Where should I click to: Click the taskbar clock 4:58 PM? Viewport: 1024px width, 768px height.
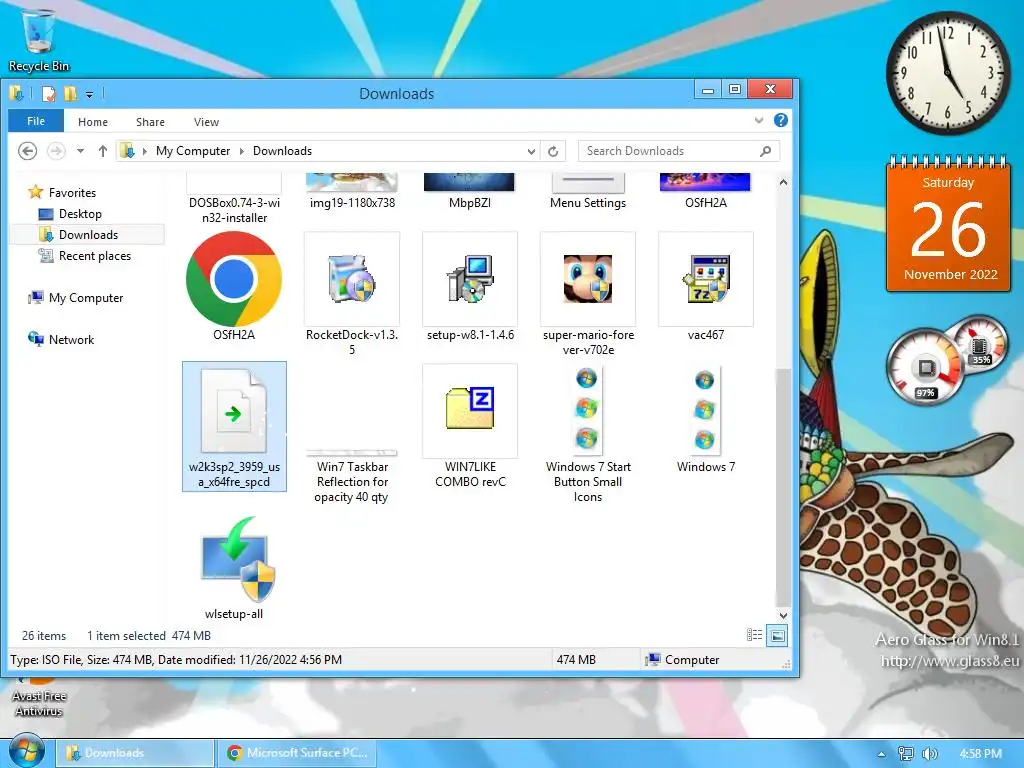coord(981,754)
